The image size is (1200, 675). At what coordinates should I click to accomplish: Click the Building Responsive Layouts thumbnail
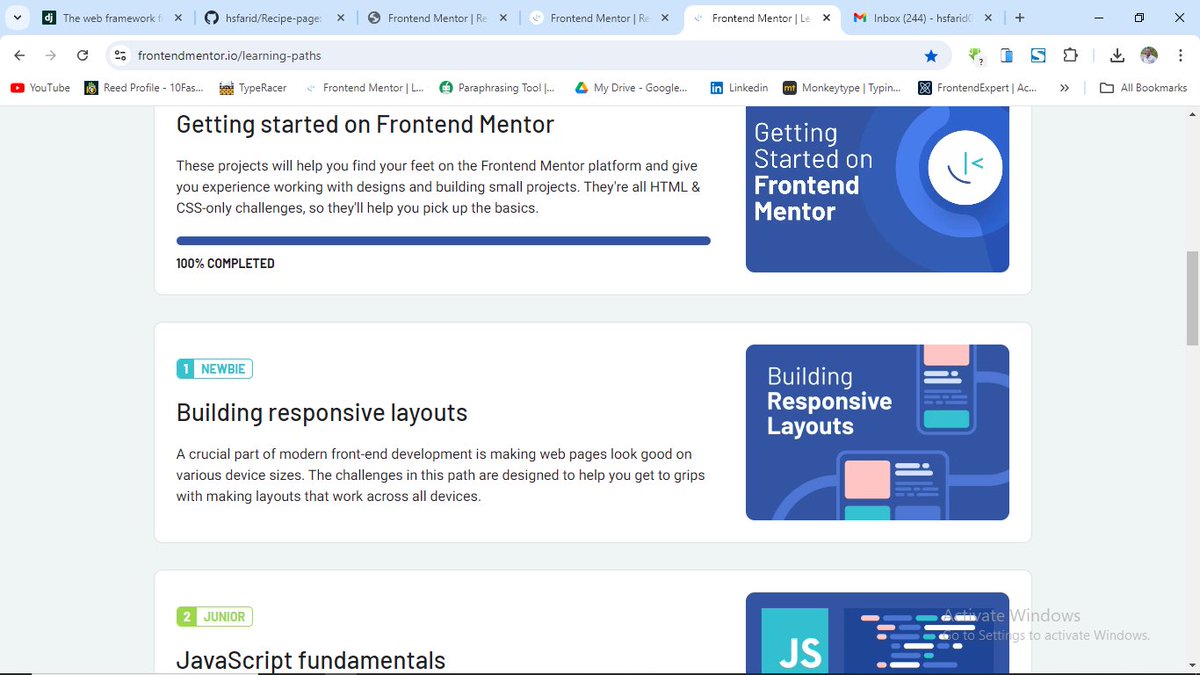point(877,432)
